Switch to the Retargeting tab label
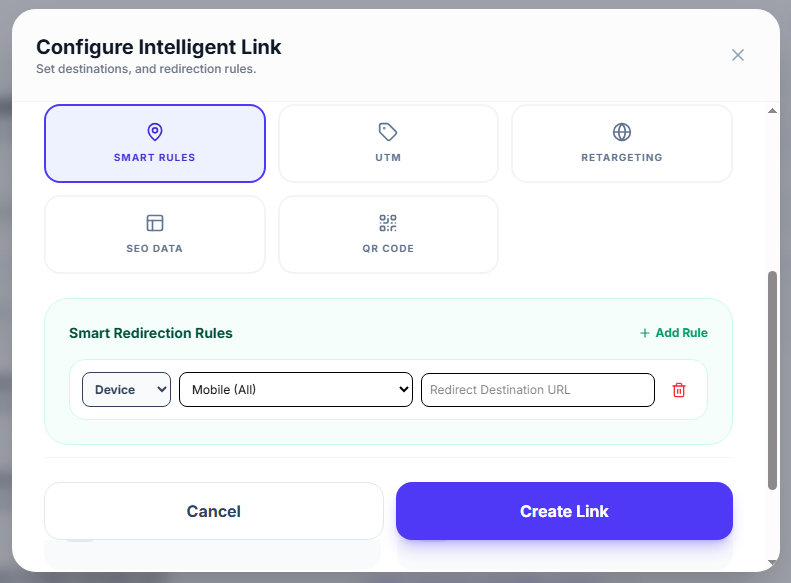 [x=622, y=157]
